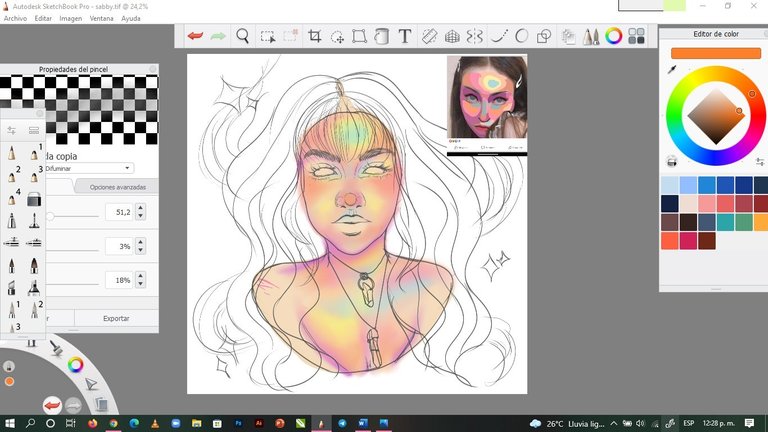Pick the teal swatch in the palette
The image size is (768, 432).
725,222
